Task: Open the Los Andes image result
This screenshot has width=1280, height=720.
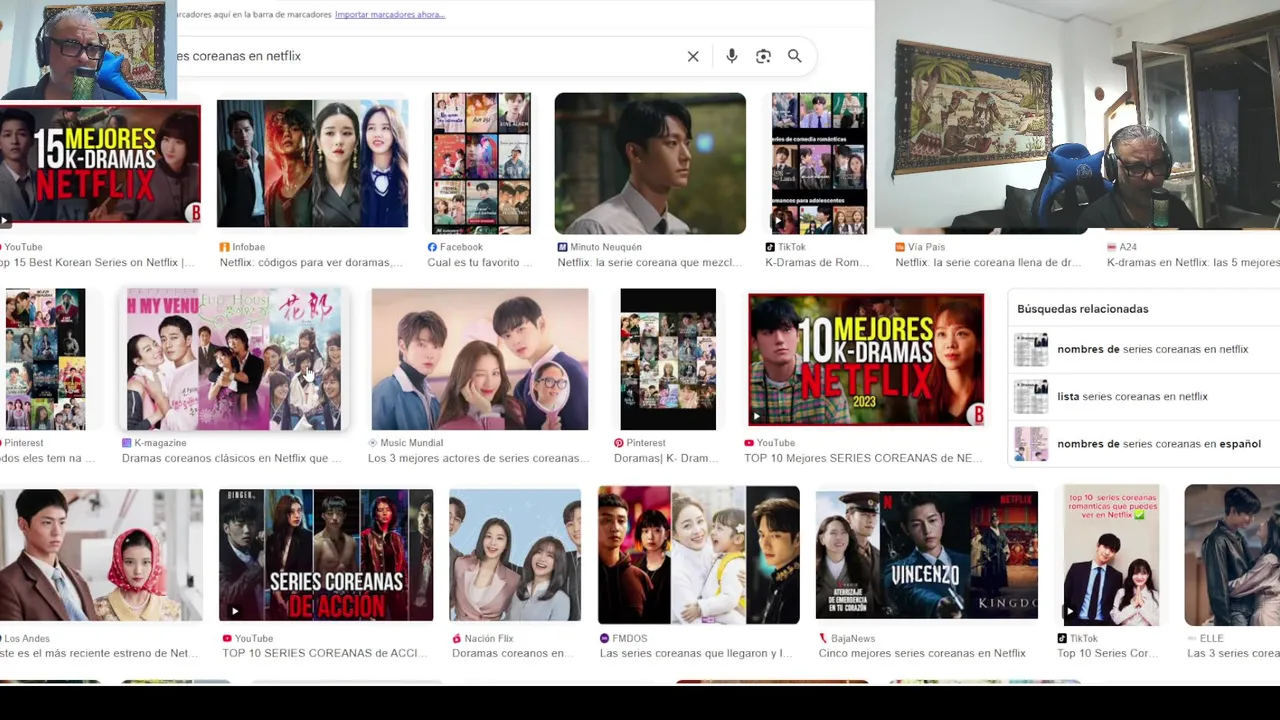Action: pyautogui.click(x=101, y=555)
